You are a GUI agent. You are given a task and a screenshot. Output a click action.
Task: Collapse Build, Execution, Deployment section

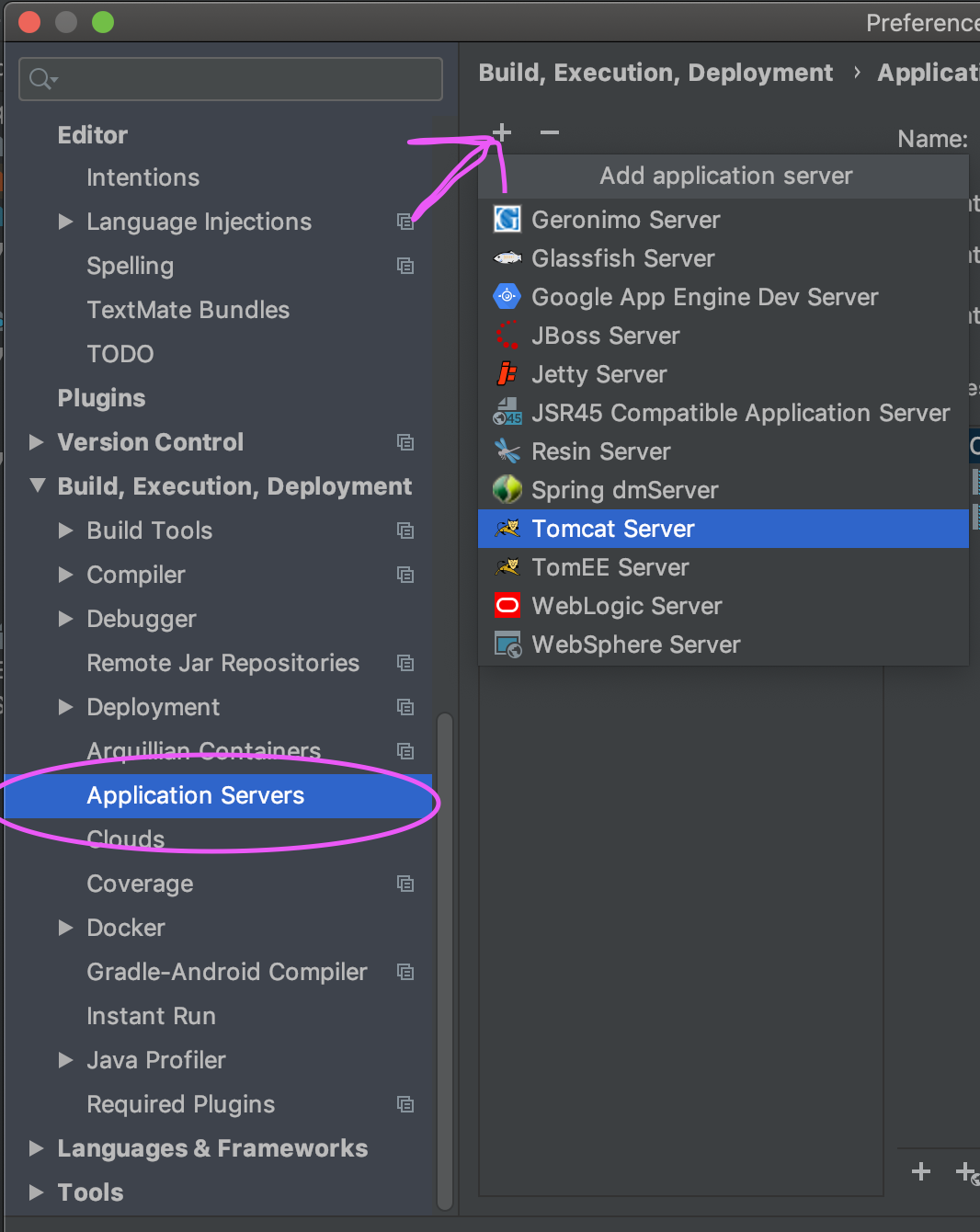coord(38,485)
